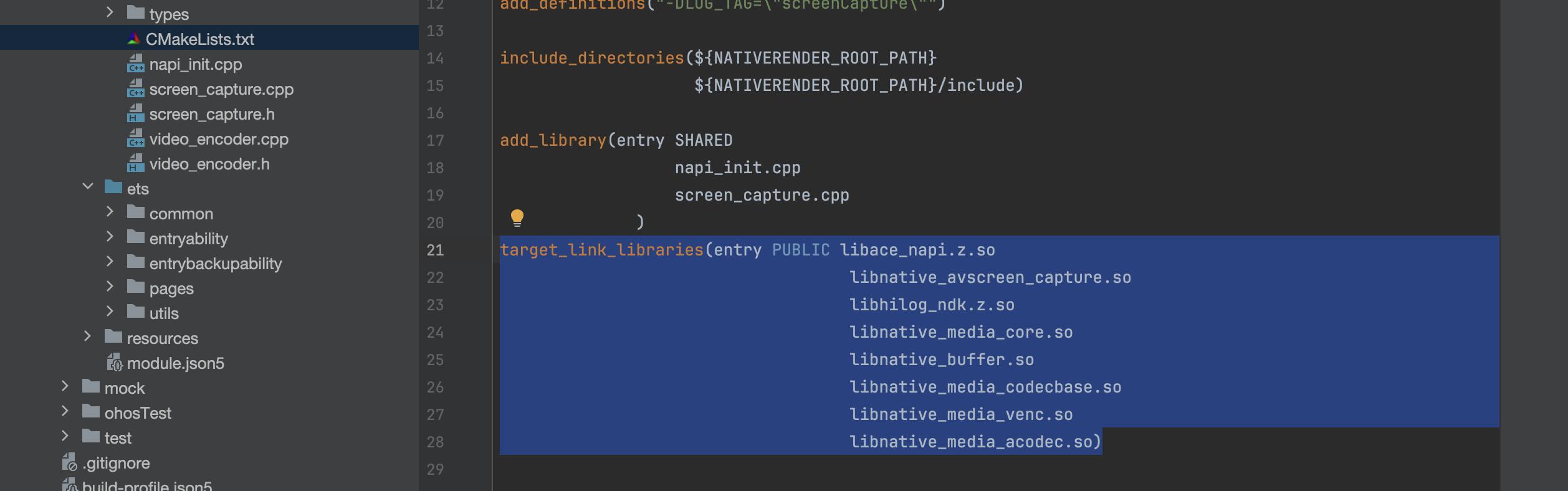
Task: Expand the resources folder
Action: point(87,336)
